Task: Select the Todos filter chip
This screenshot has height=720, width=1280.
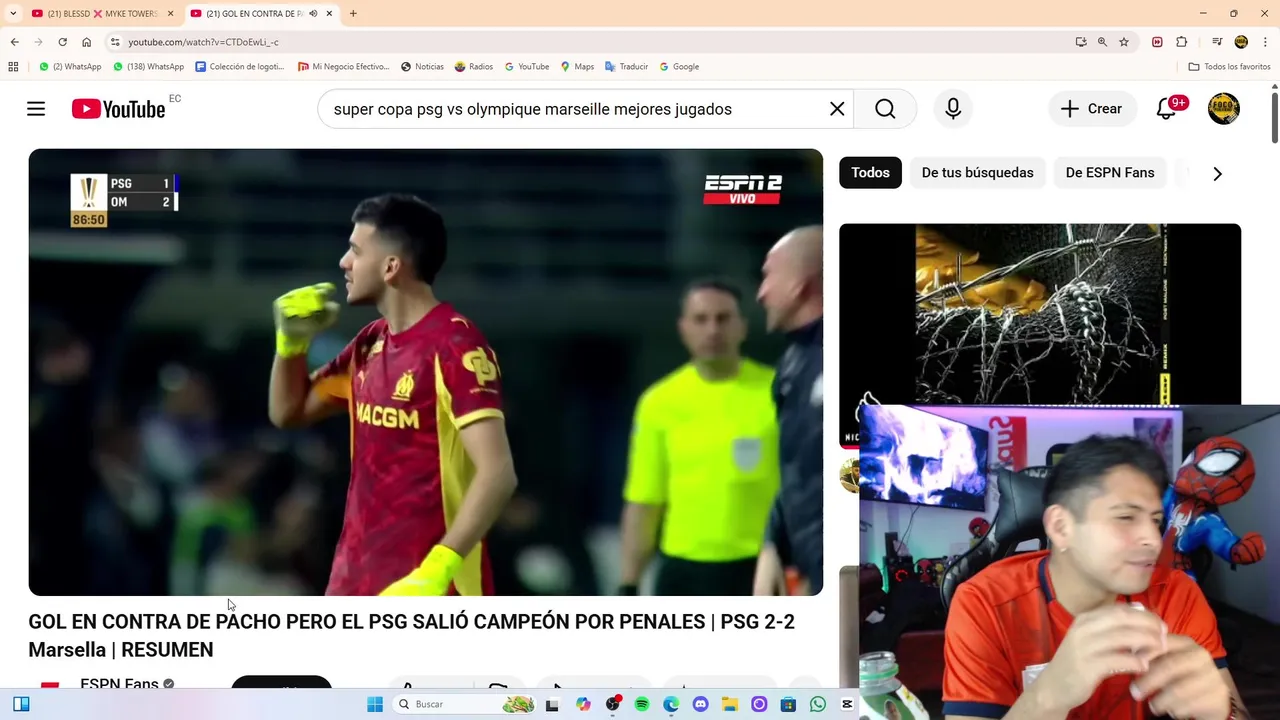Action: [x=870, y=173]
